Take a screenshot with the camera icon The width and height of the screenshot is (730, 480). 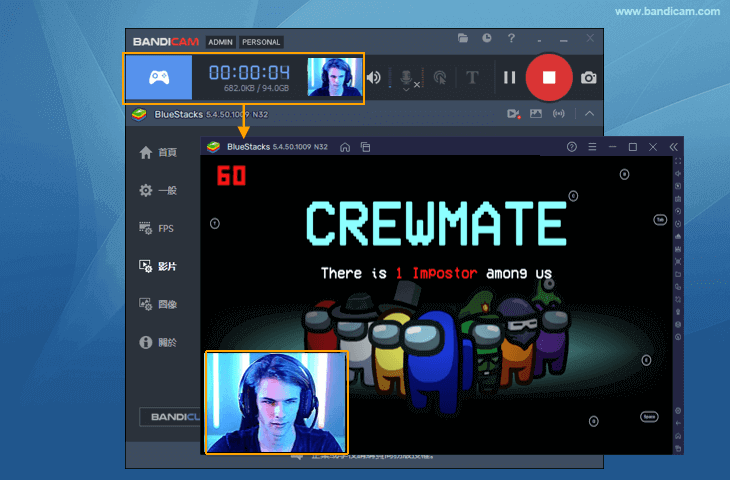[x=589, y=77]
